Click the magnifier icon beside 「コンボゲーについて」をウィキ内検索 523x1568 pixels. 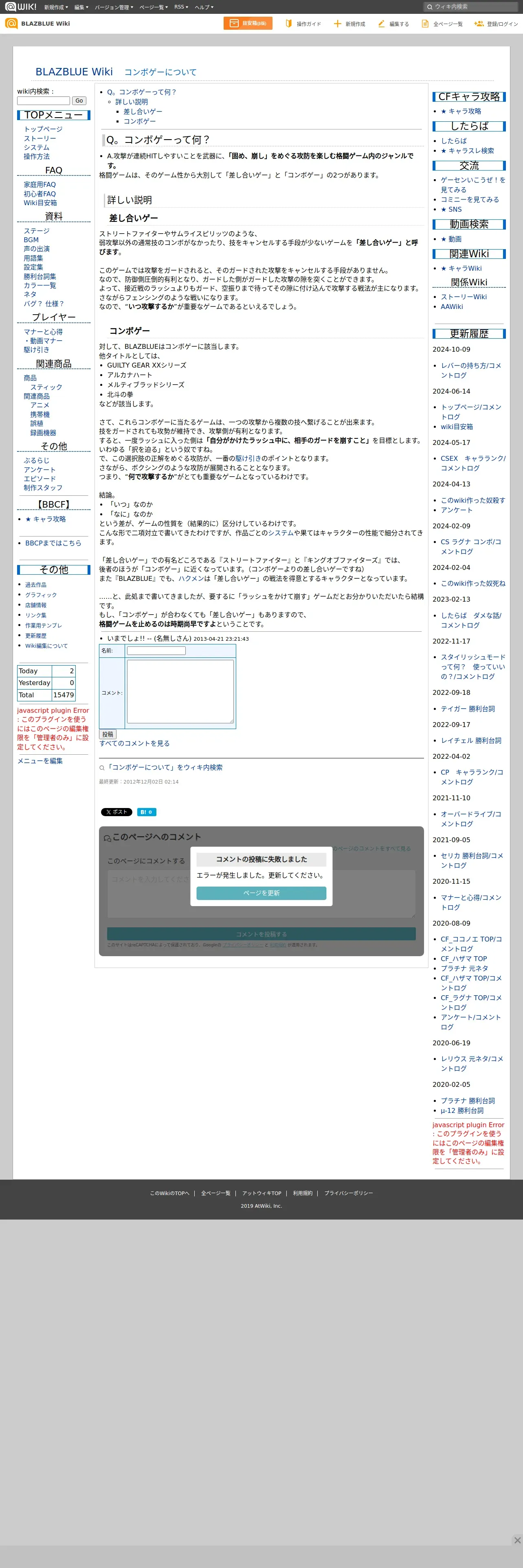click(102, 768)
